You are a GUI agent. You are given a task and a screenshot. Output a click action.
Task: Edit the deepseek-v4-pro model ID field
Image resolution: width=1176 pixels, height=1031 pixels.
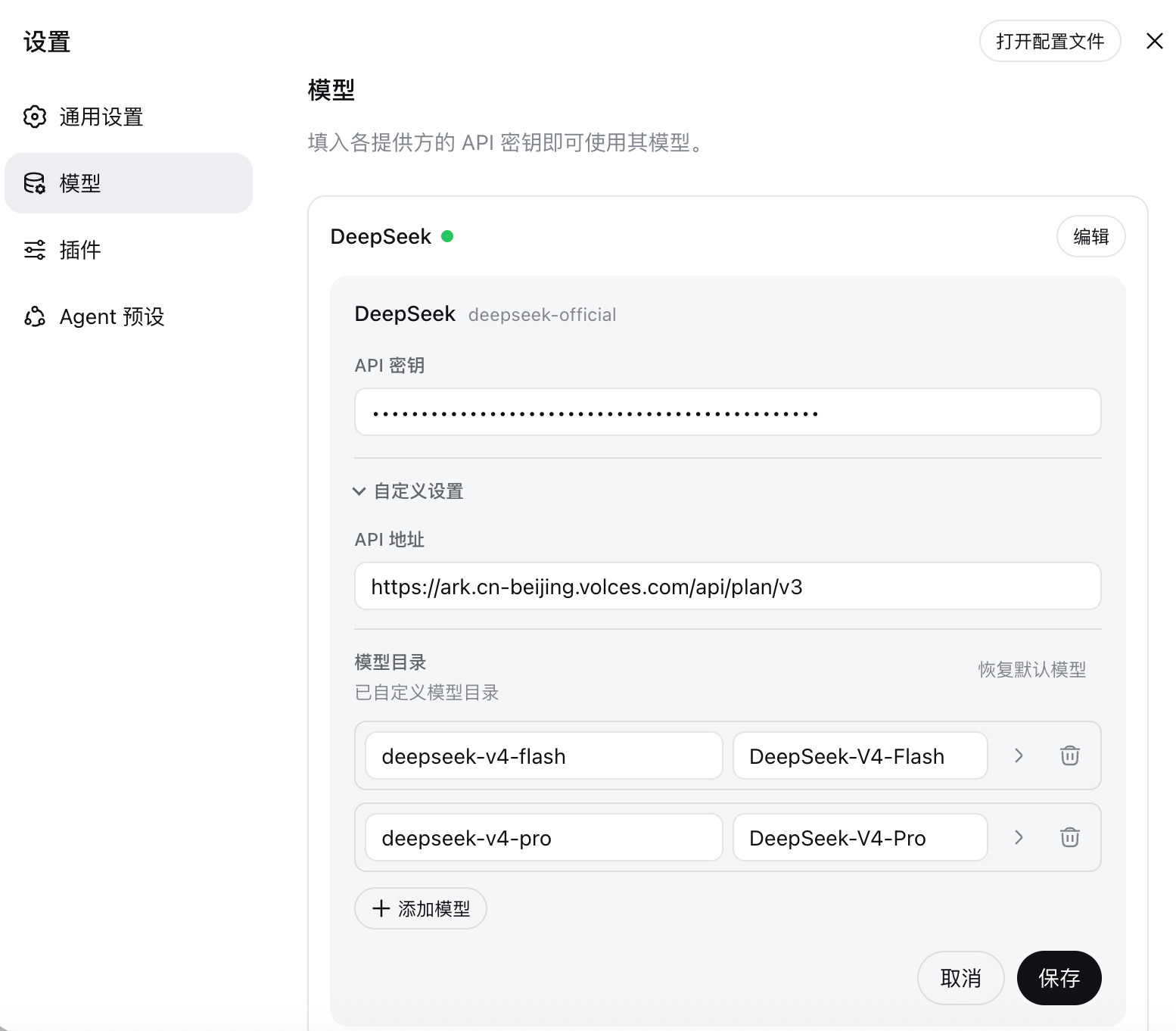[x=544, y=837]
